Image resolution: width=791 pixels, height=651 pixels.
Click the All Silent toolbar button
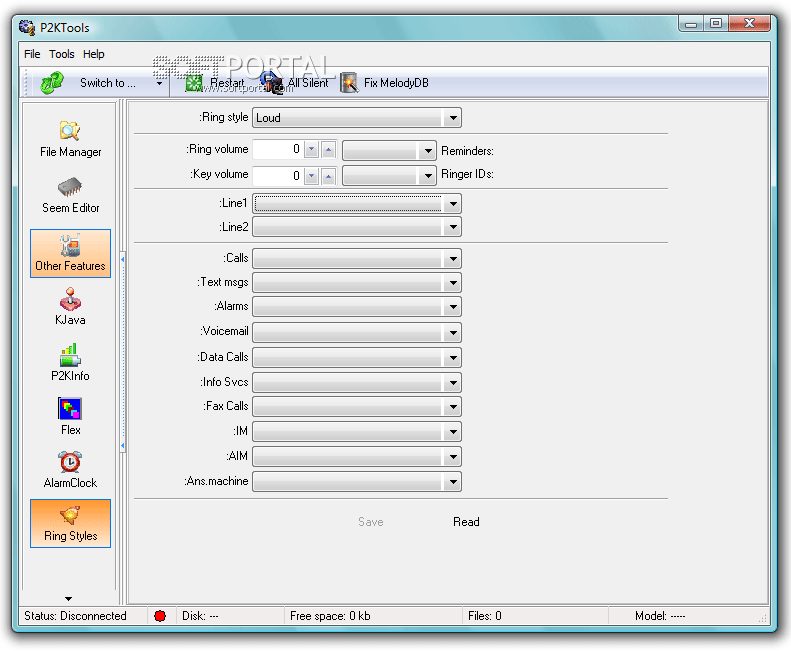click(295, 83)
